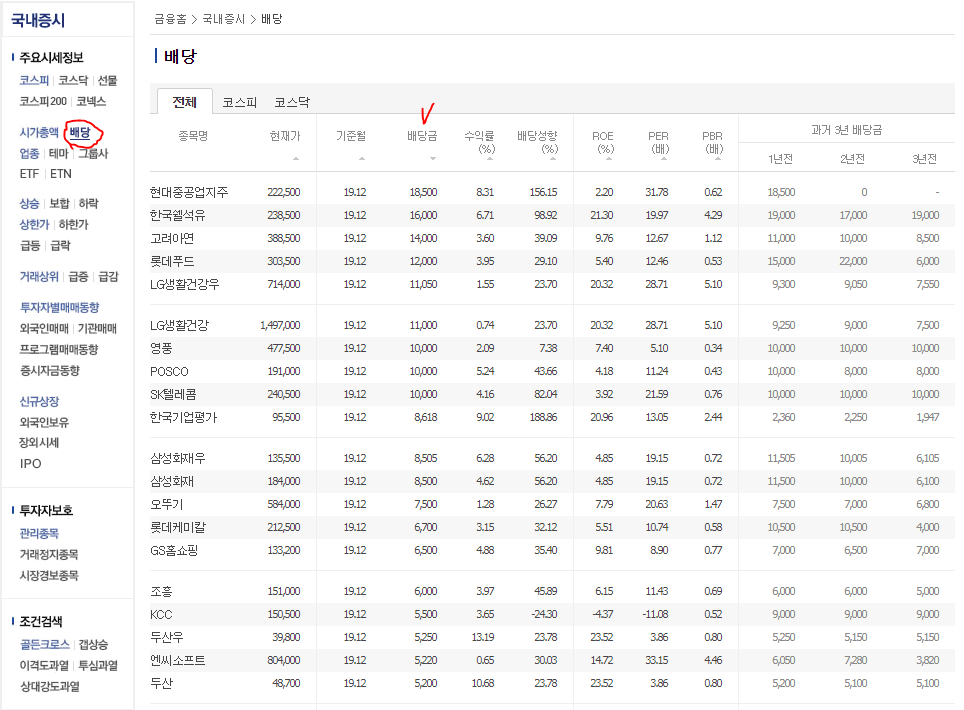Viewport: 964px width, 710px height.
Task: Open the 신규상장 sidebar link
Action: tap(39, 402)
